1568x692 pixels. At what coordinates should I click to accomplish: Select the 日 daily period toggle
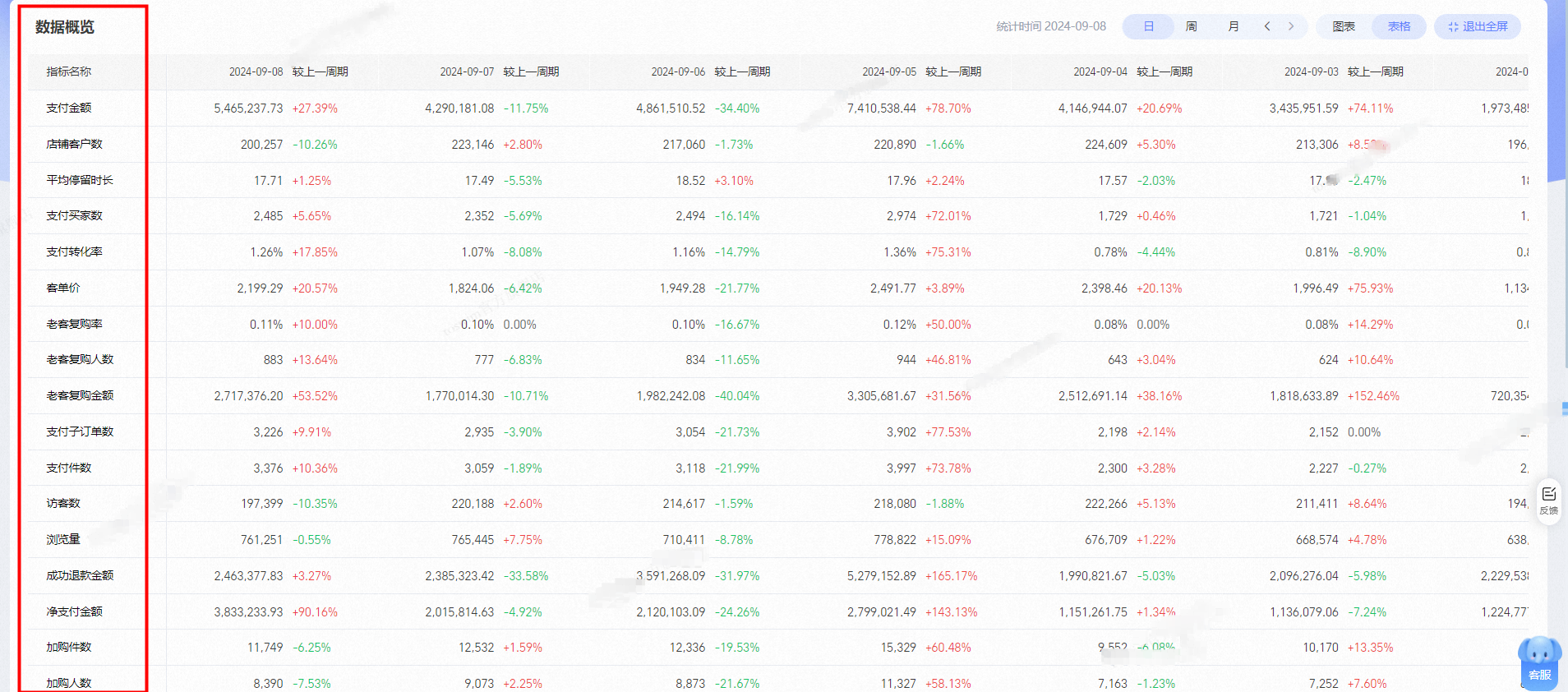point(1149,26)
